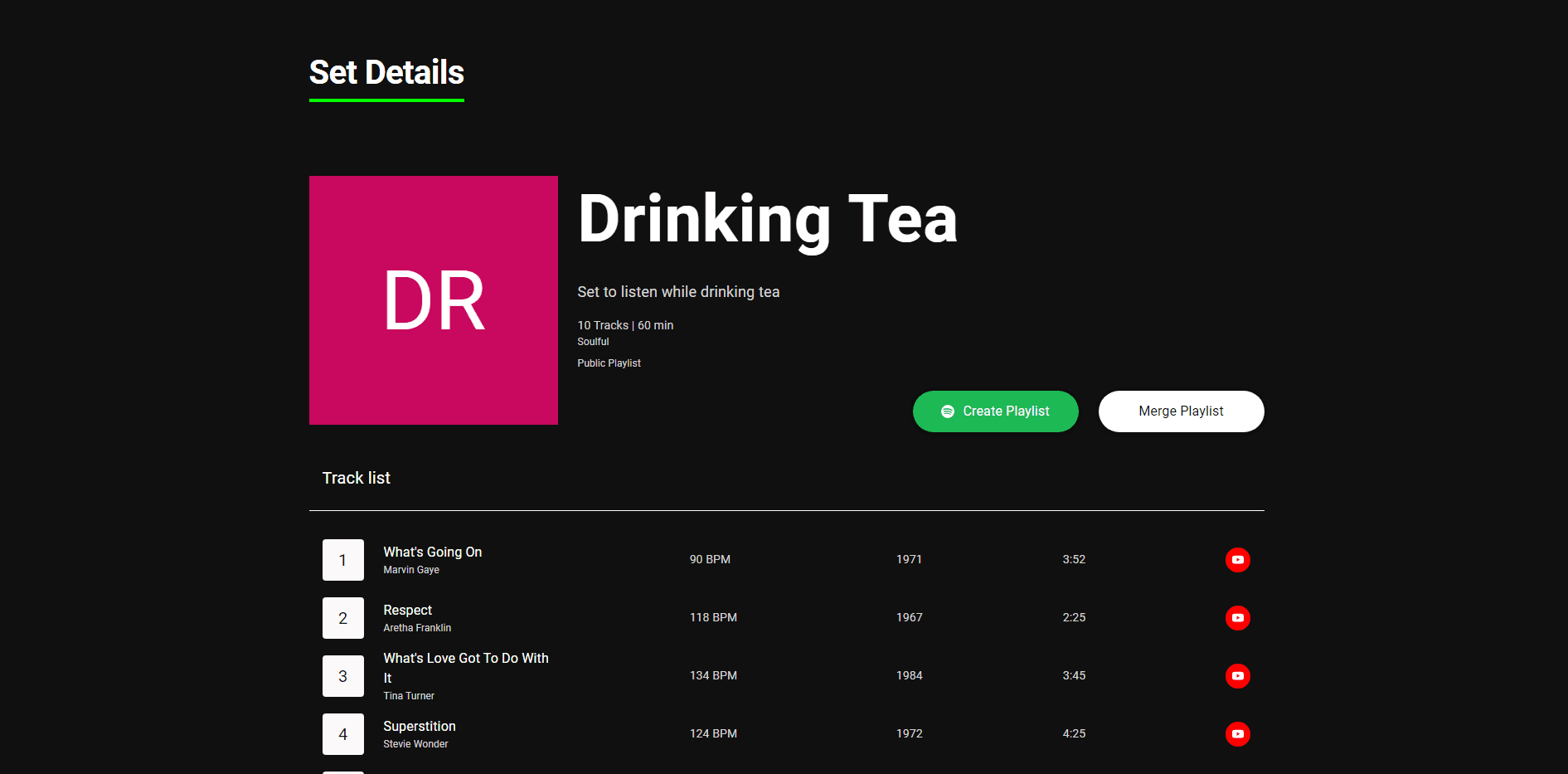Click artist name Aretha Franklin
Screen dimensions: 1568x774
(417, 628)
